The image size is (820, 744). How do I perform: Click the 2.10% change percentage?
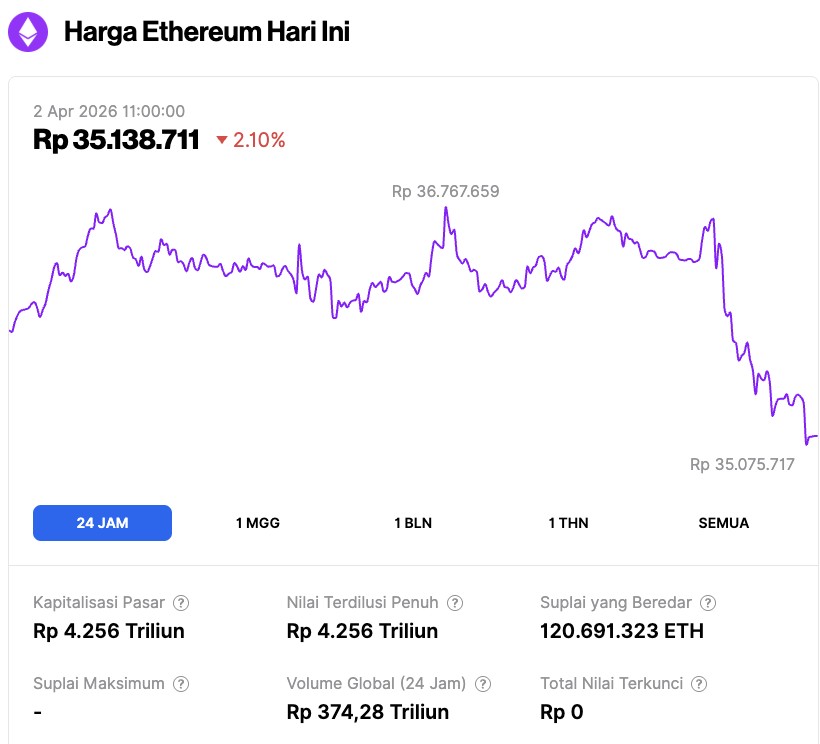point(259,141)
